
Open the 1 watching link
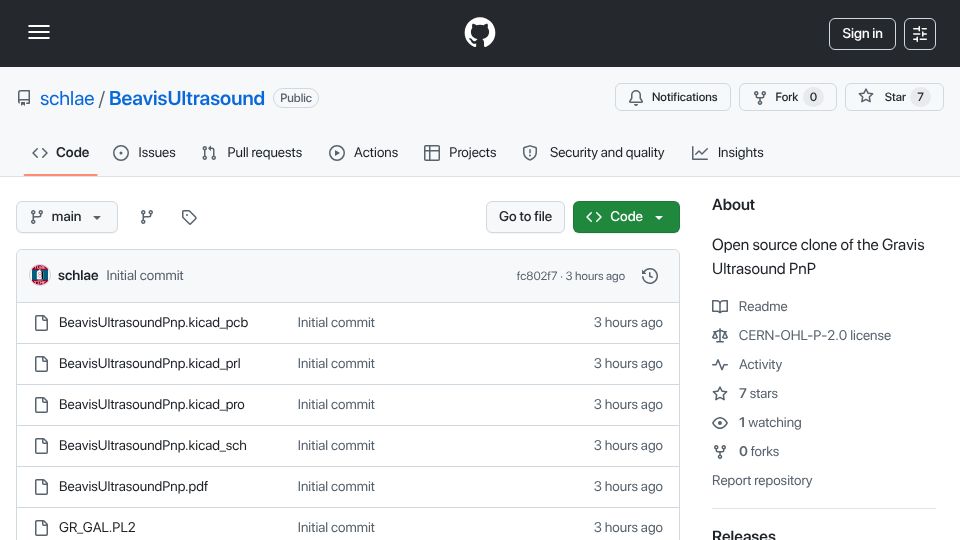770,422
